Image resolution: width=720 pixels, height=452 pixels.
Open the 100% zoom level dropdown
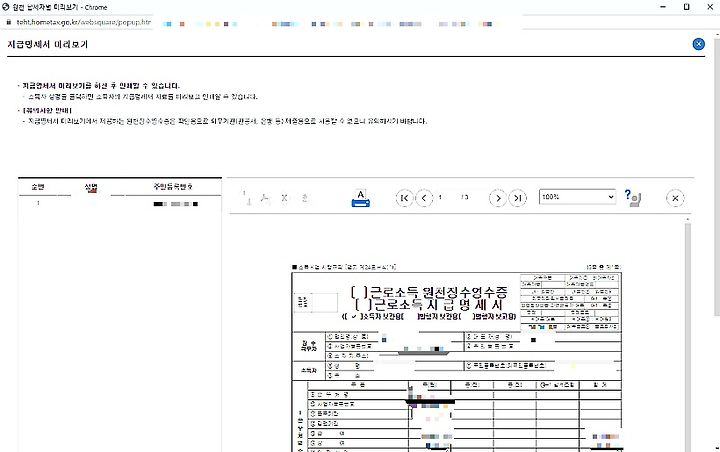(577, 197)
